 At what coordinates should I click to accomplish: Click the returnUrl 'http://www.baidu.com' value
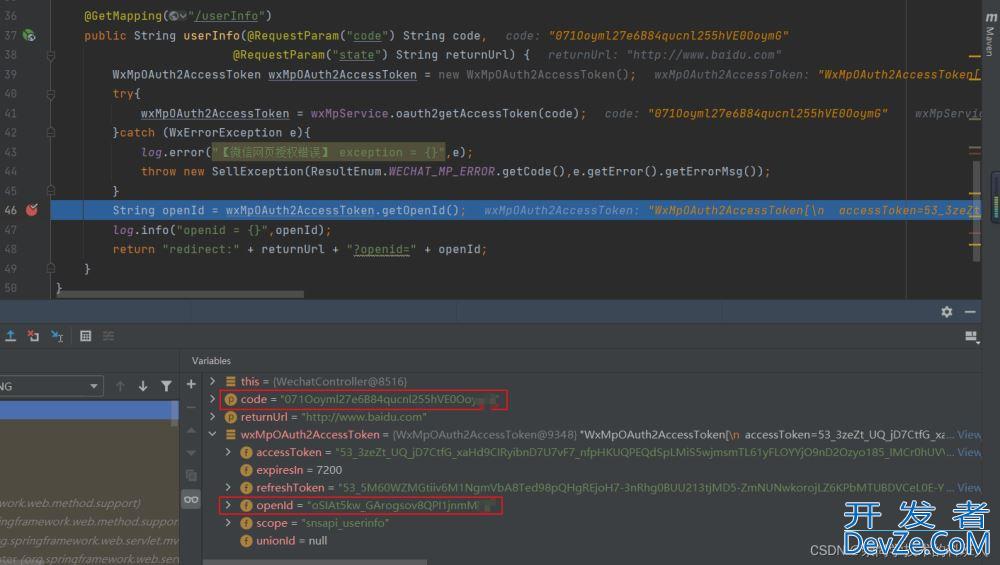click(364, 417)
